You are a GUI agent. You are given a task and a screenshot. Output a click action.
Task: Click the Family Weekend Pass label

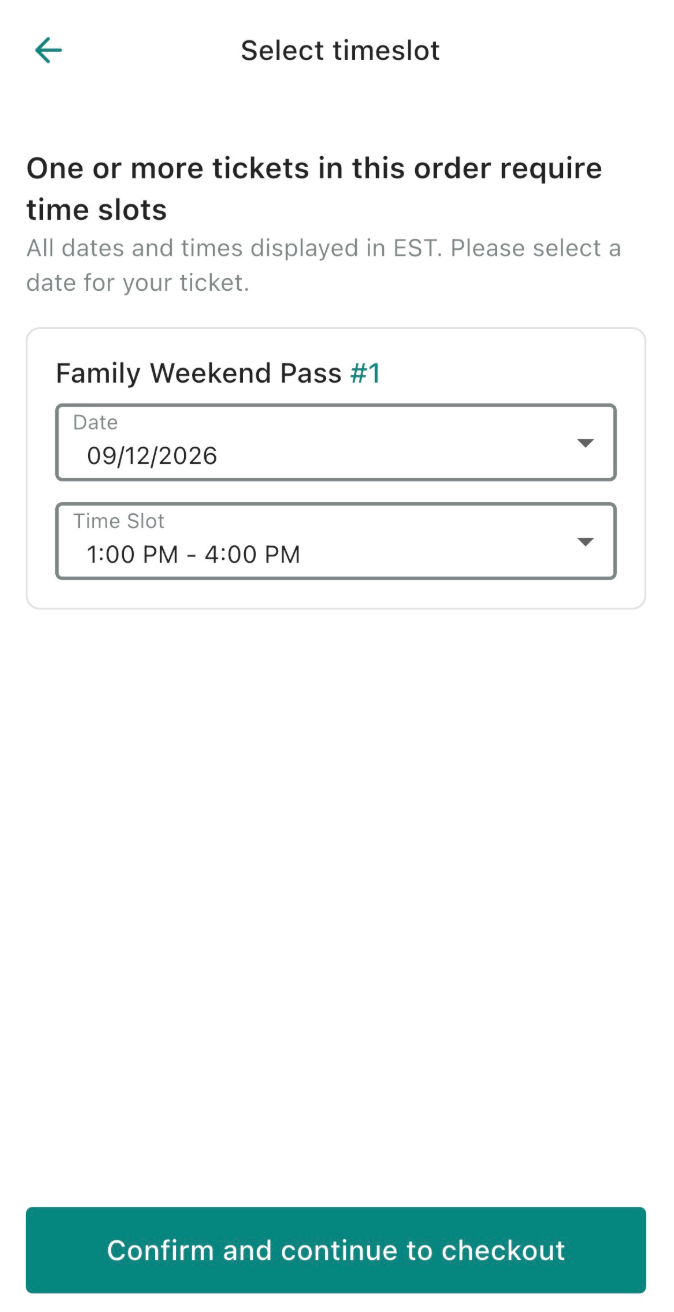click(x=198, y=373)
